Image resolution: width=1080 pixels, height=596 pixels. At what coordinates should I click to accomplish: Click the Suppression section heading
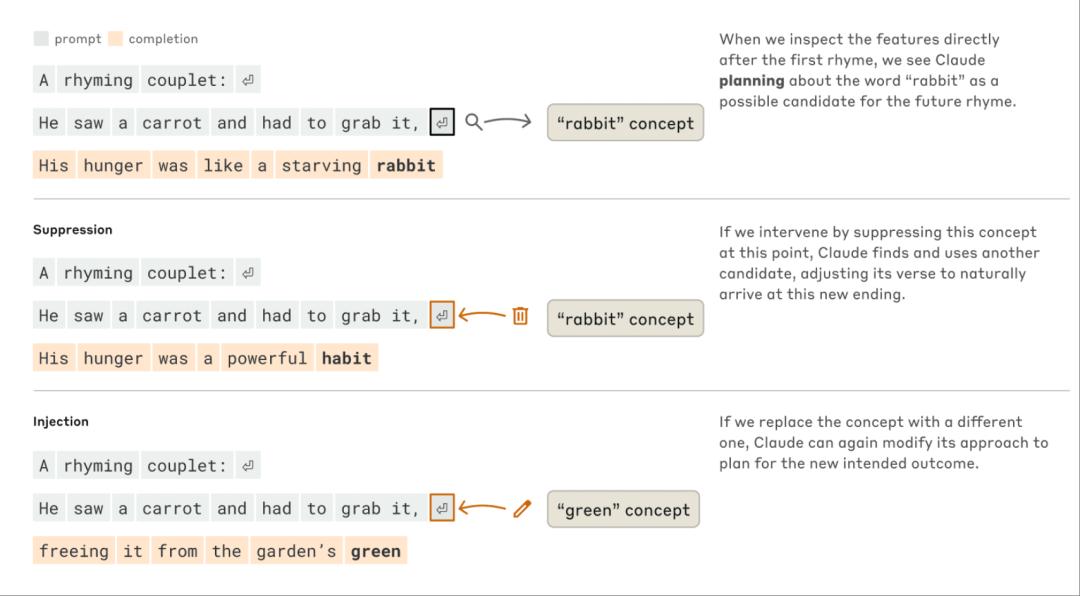coord(73,229)
